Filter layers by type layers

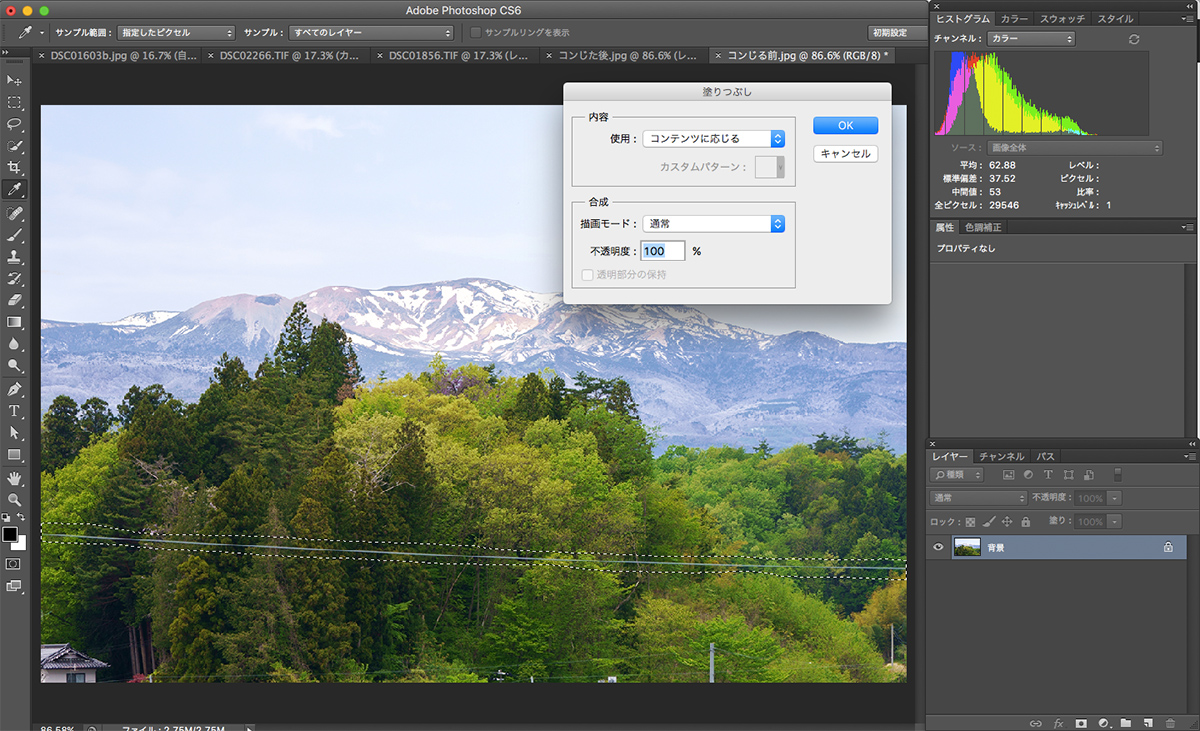click(x=1048, y=474)
